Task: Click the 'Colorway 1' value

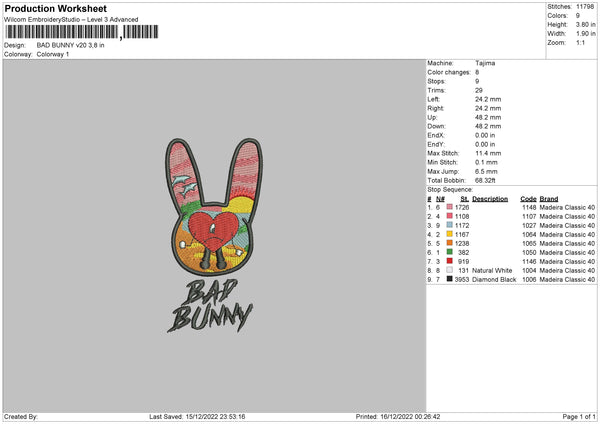Action: point(53,54)
